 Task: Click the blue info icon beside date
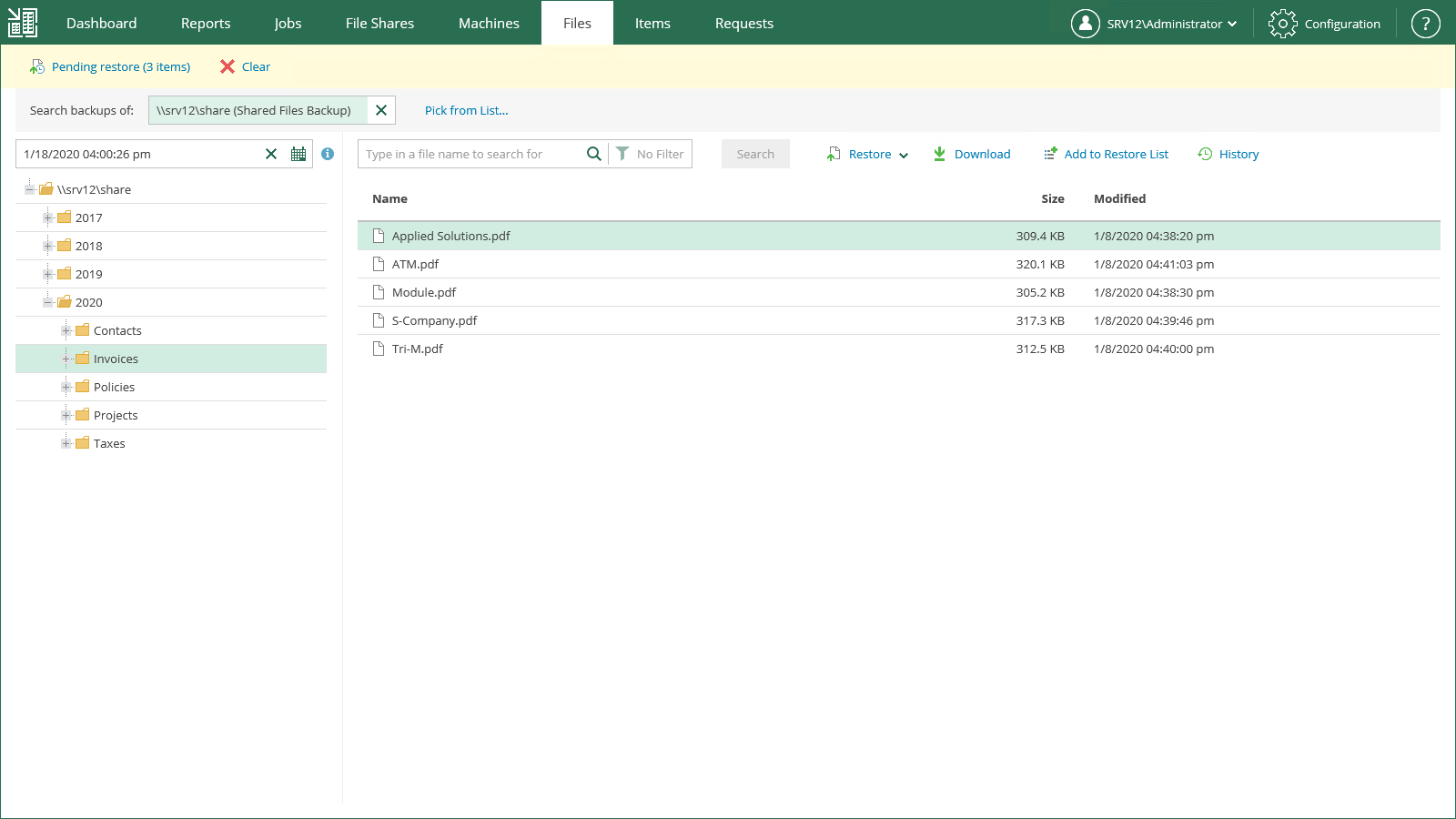[328, 154]
